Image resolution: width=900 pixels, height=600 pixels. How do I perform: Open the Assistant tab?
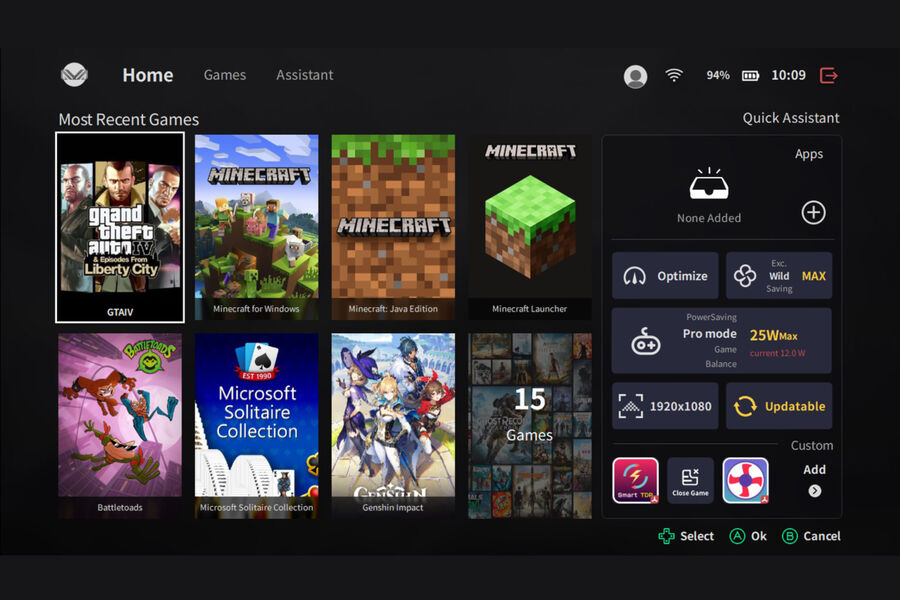(305, 75)
